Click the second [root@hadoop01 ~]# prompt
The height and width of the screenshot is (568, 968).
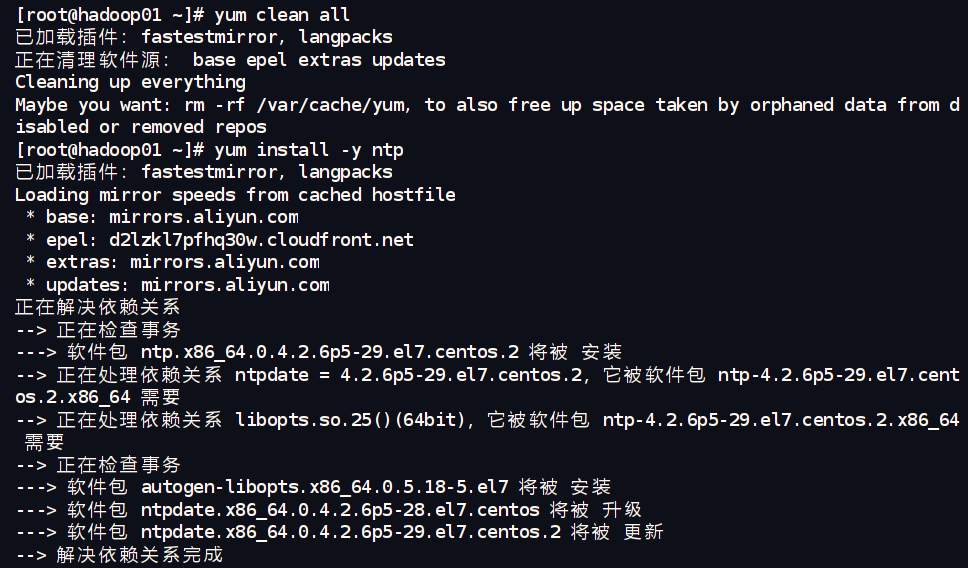coord(110,150)
